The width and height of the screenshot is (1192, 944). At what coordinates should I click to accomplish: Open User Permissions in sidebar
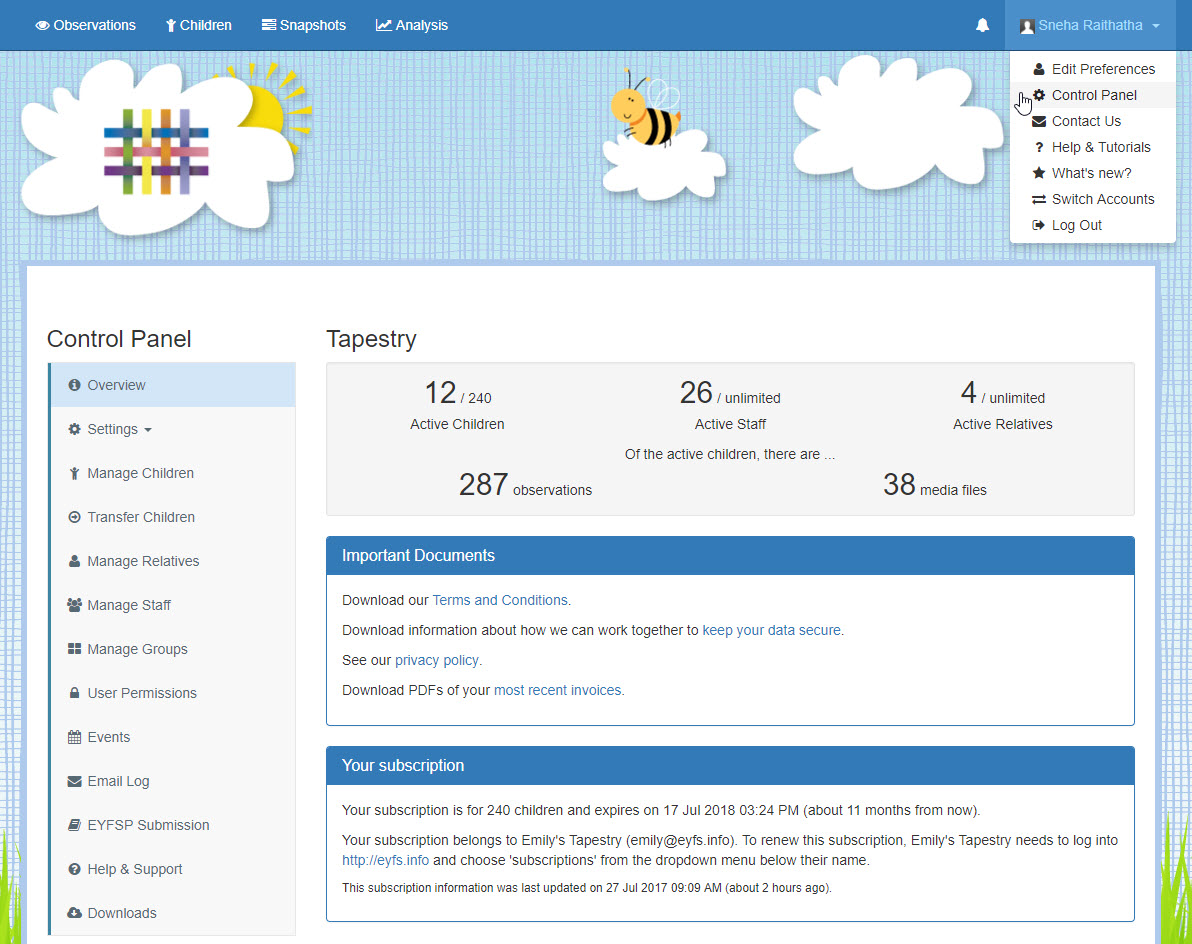pyautogui.click(x=173, y=693)
